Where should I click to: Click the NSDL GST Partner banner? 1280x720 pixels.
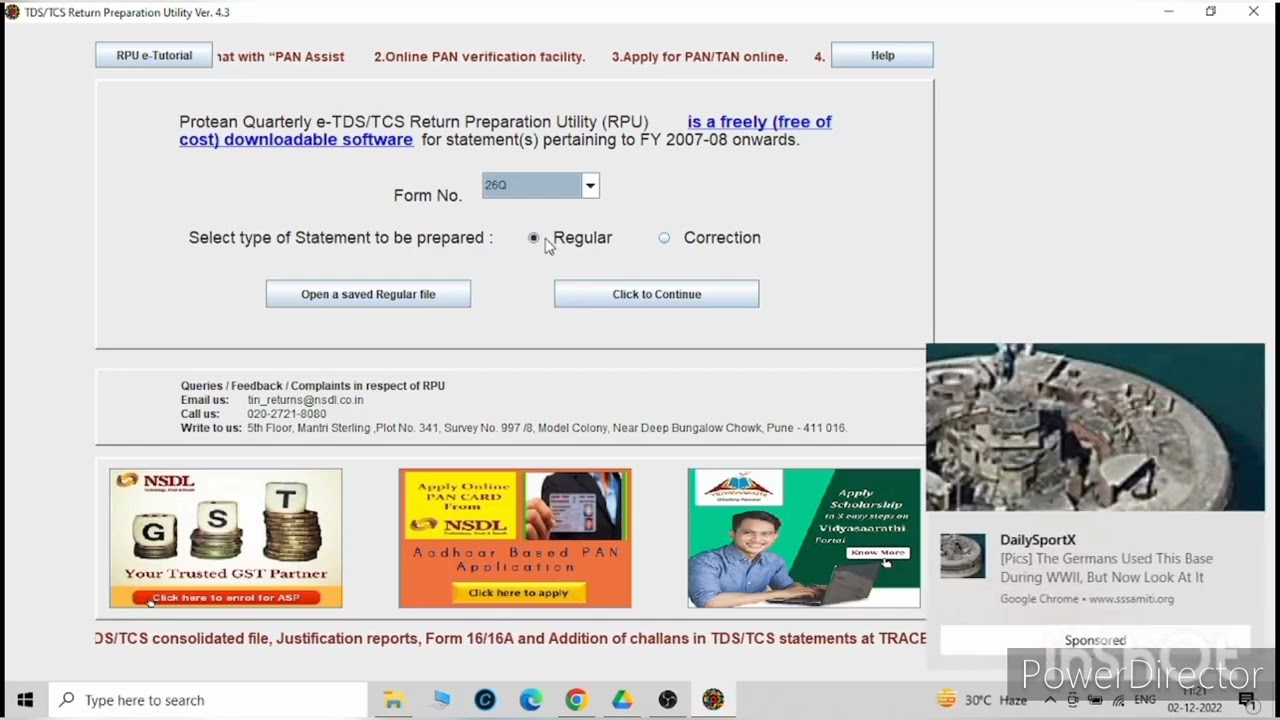pyautogui.click(x=226, y=538)
